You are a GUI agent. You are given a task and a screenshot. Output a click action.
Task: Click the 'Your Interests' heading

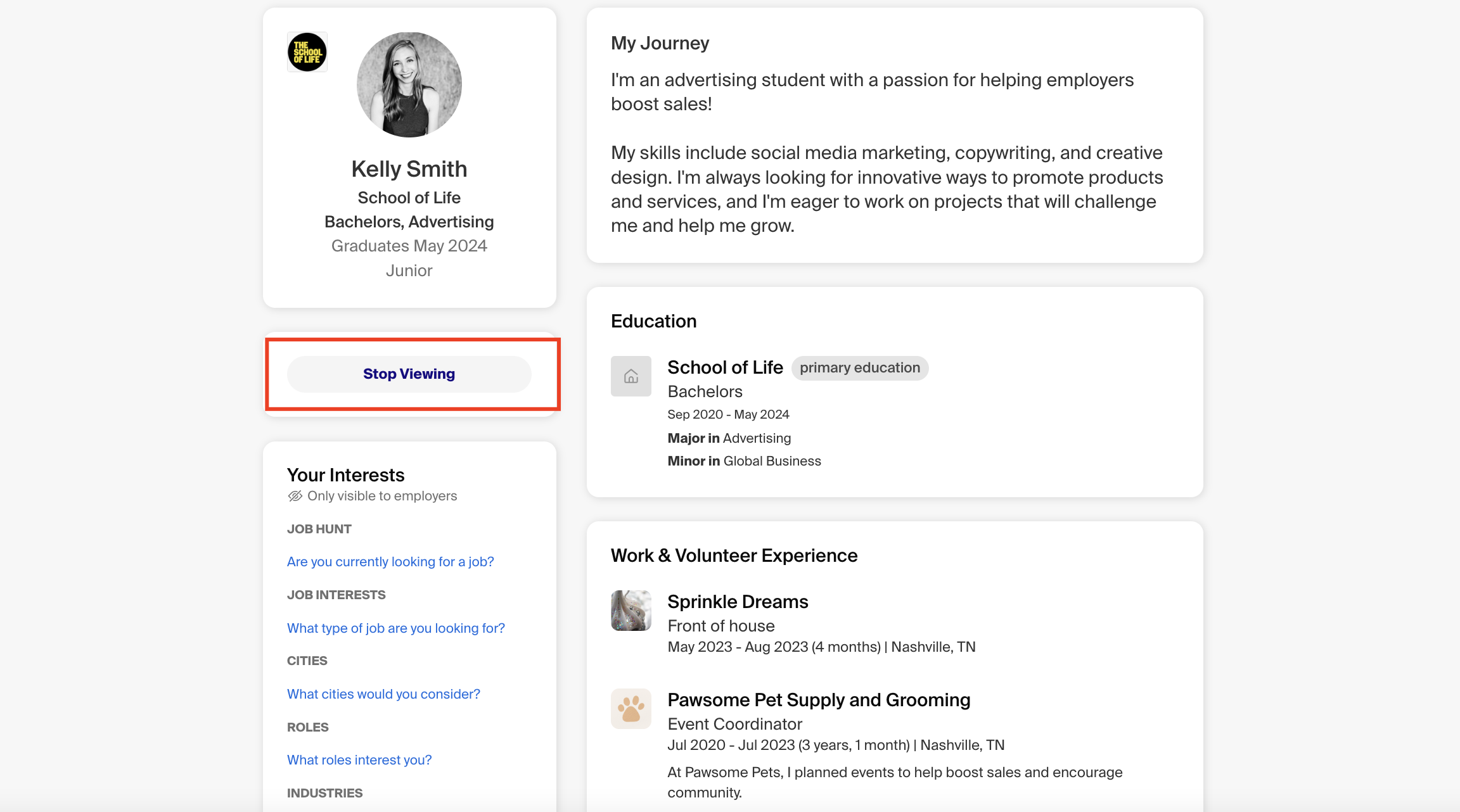345,475
